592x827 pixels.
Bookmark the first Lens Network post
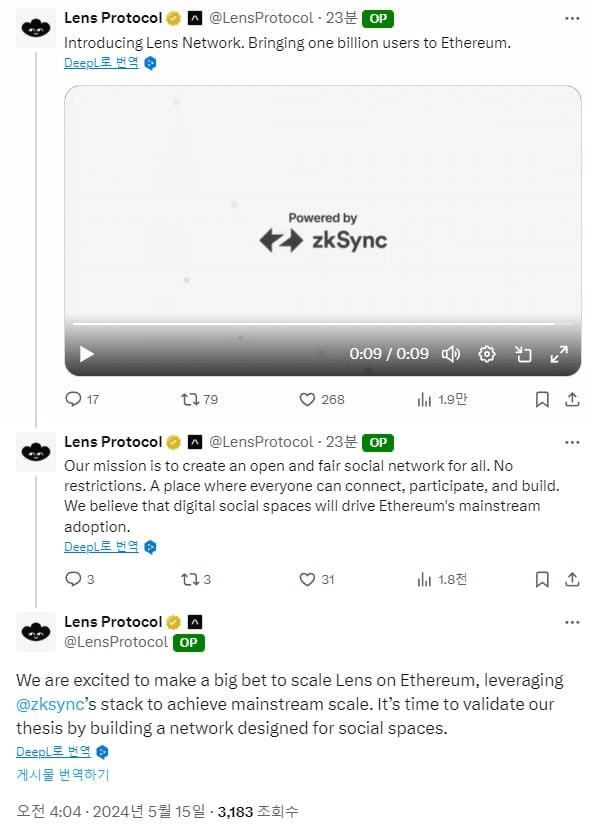click(x=542, y=400)
